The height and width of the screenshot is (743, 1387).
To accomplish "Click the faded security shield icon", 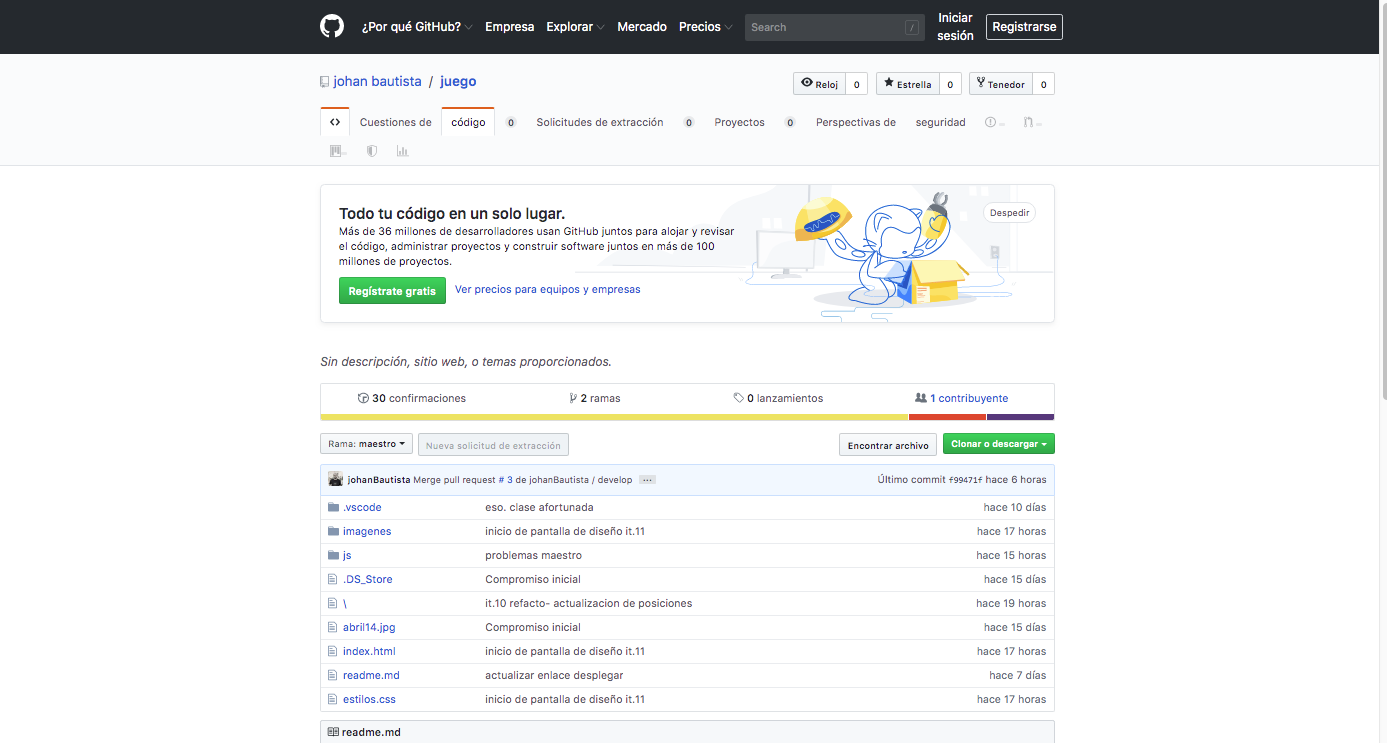I will (372, 151).
